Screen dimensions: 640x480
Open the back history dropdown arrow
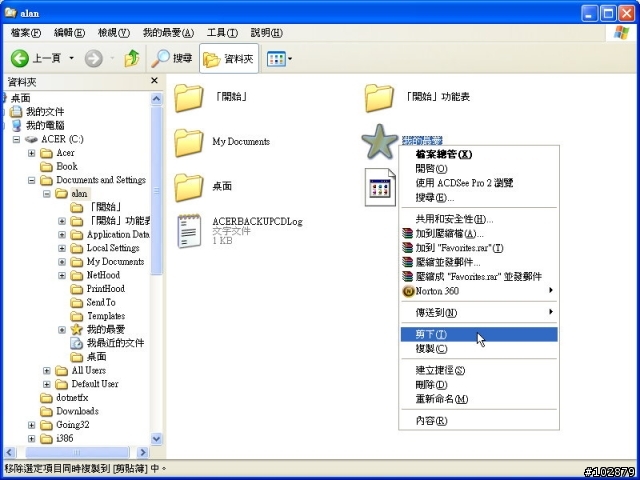71,58
